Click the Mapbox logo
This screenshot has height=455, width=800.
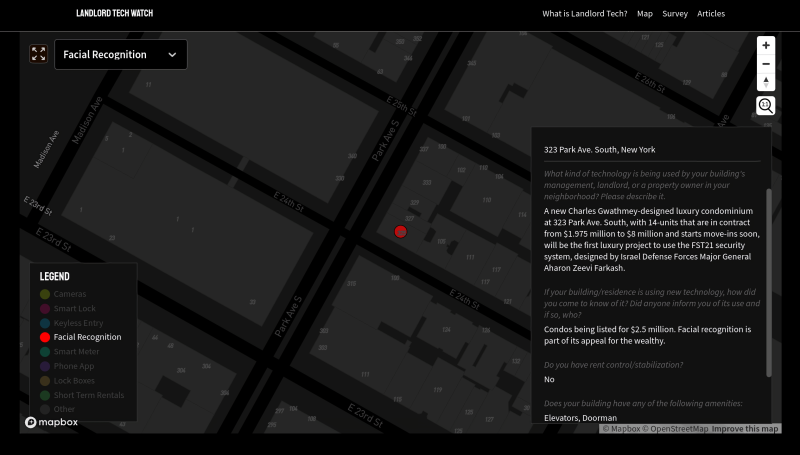(52, 422)
